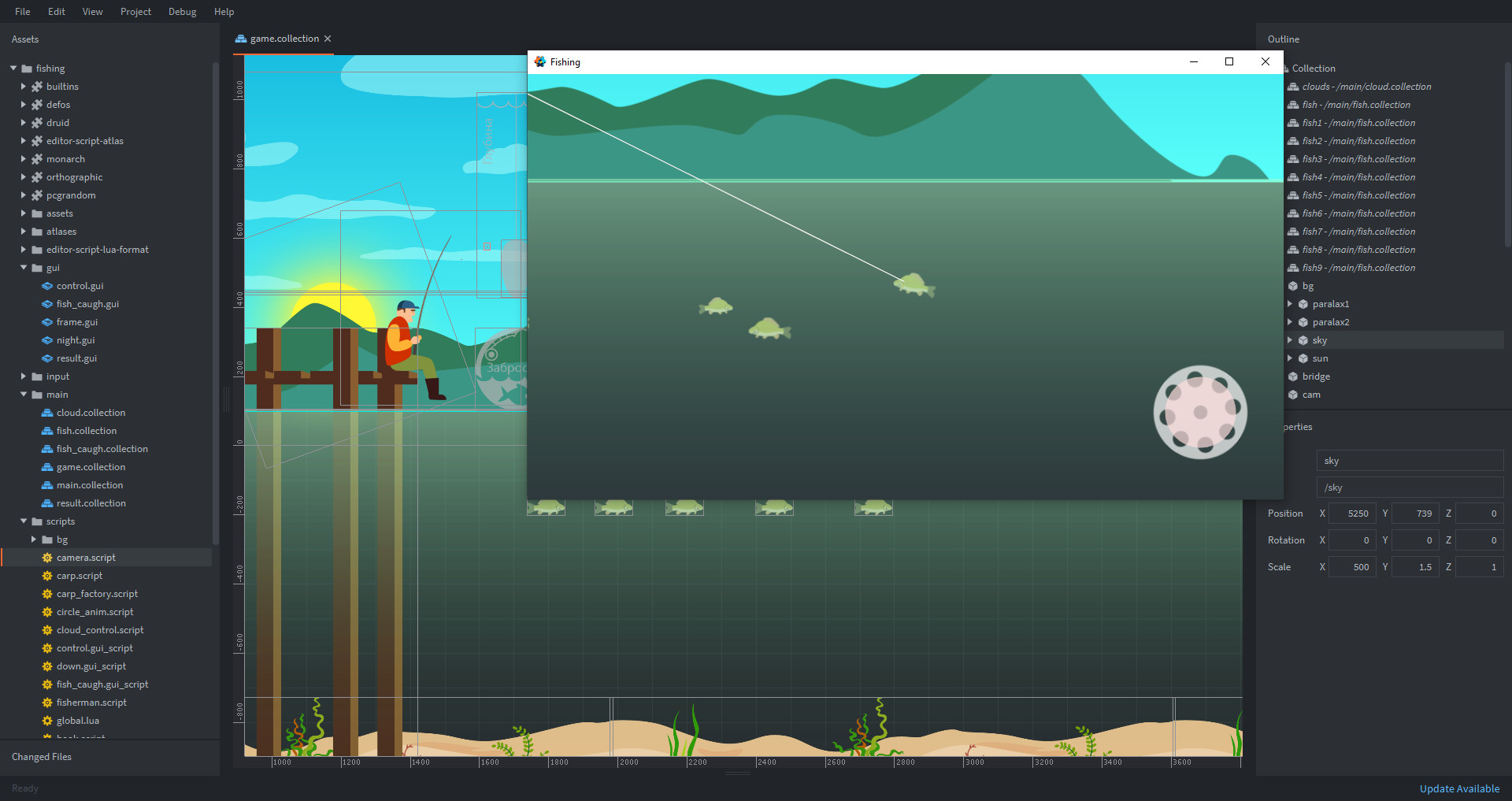
Task: Expand the bg folder under scripts
Action: click(32, 539)
